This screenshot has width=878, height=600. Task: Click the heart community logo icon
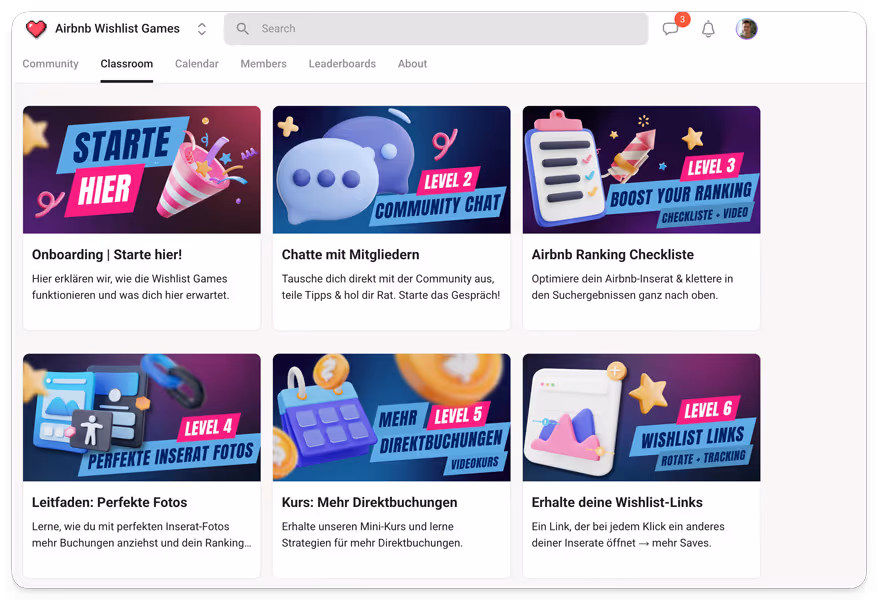pos(36,28)
